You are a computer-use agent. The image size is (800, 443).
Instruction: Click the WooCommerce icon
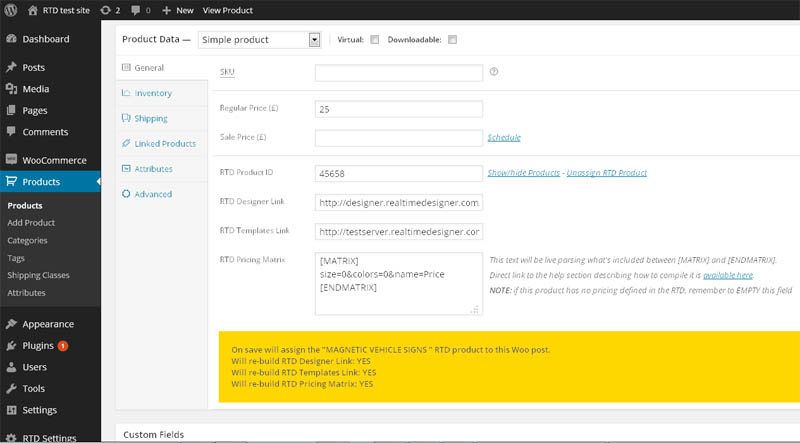pos(11,159)
